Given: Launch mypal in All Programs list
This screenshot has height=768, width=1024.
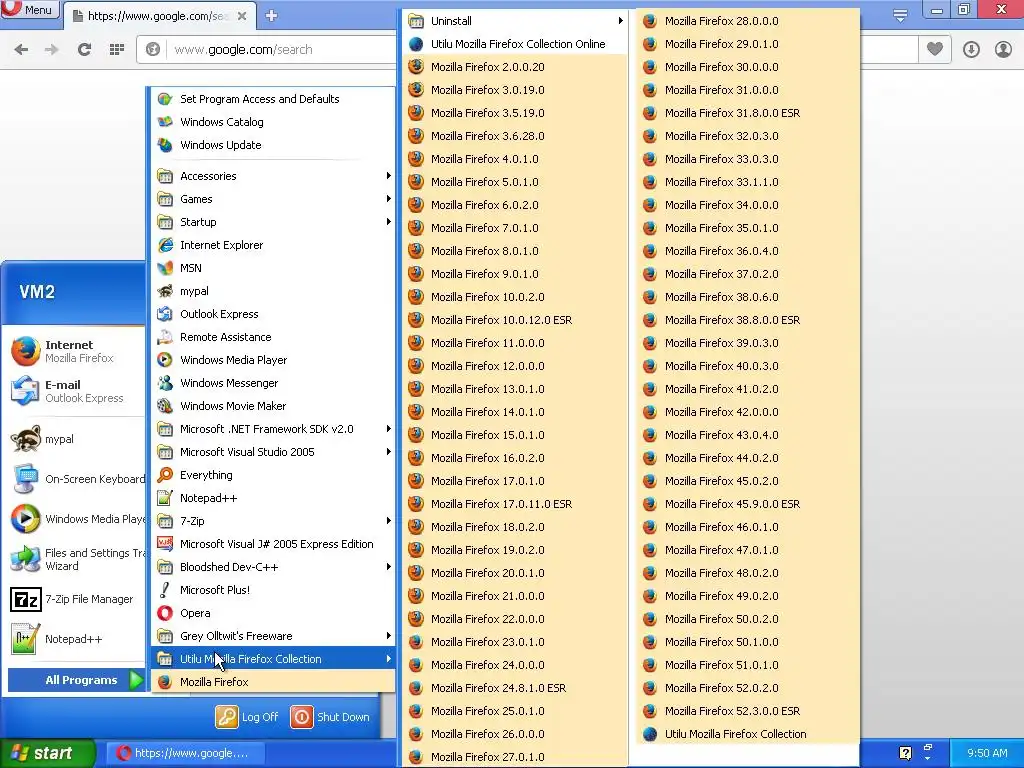Looking at the screenshot, I should [273, 291].
